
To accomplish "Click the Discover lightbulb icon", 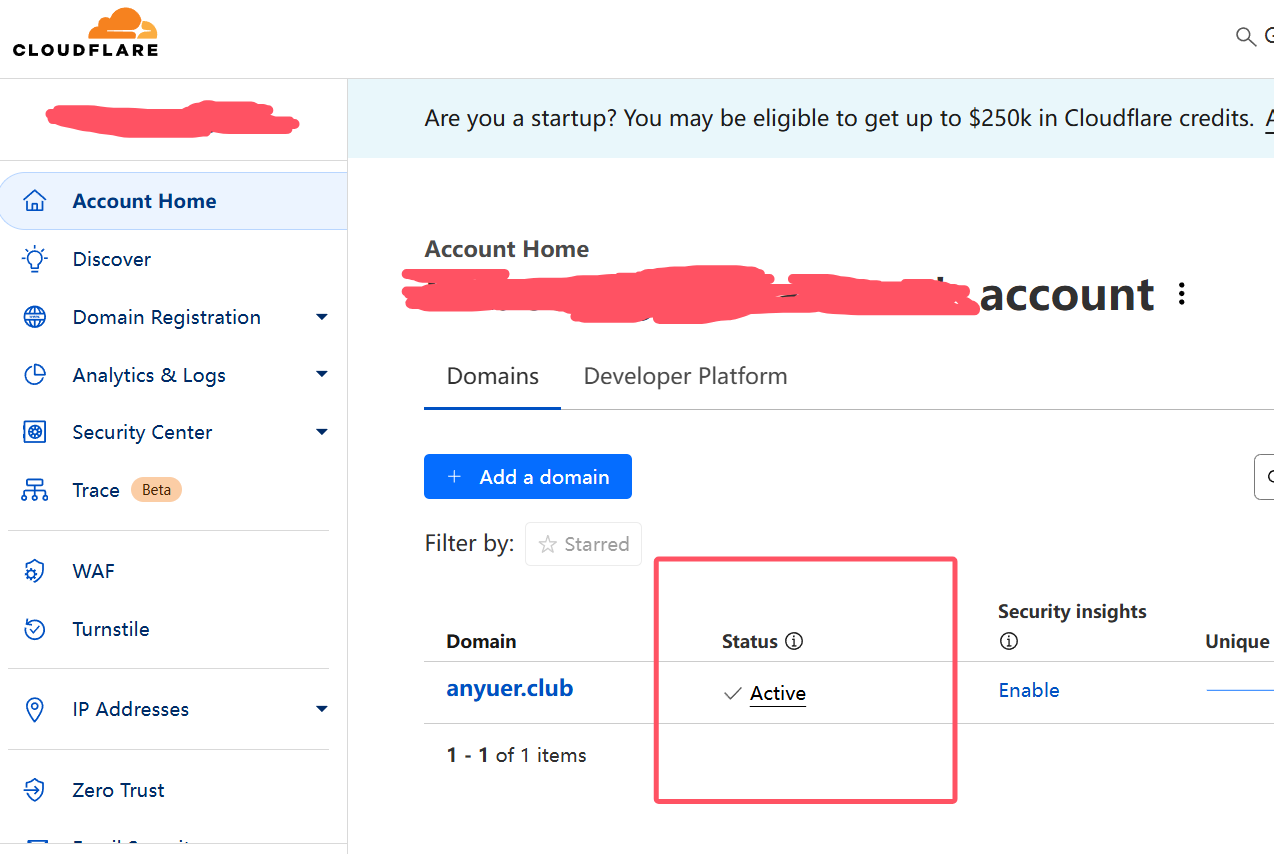I will pyautogui.click(x=34, y=259).
